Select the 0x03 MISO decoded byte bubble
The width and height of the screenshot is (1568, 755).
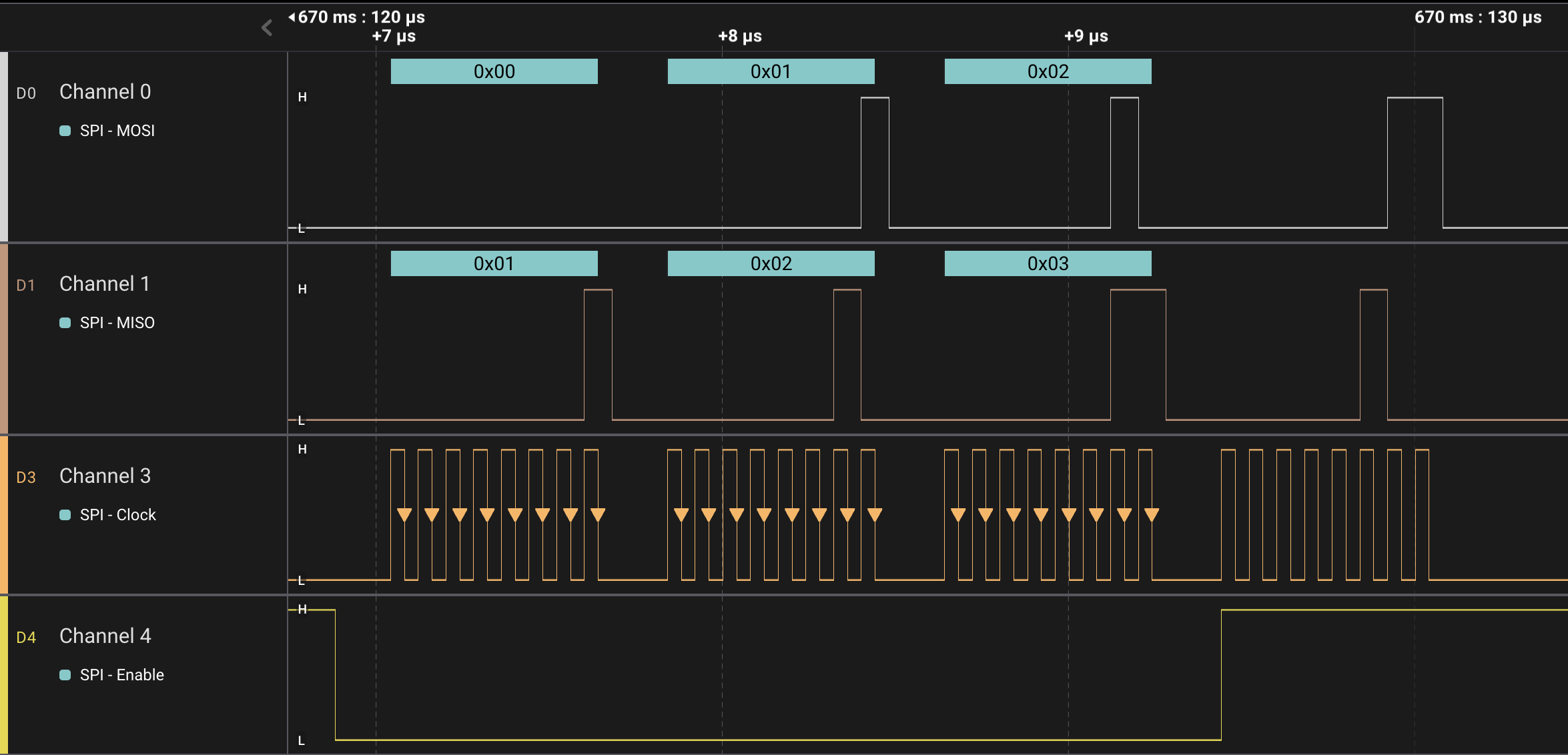[x=1048, y=263]
